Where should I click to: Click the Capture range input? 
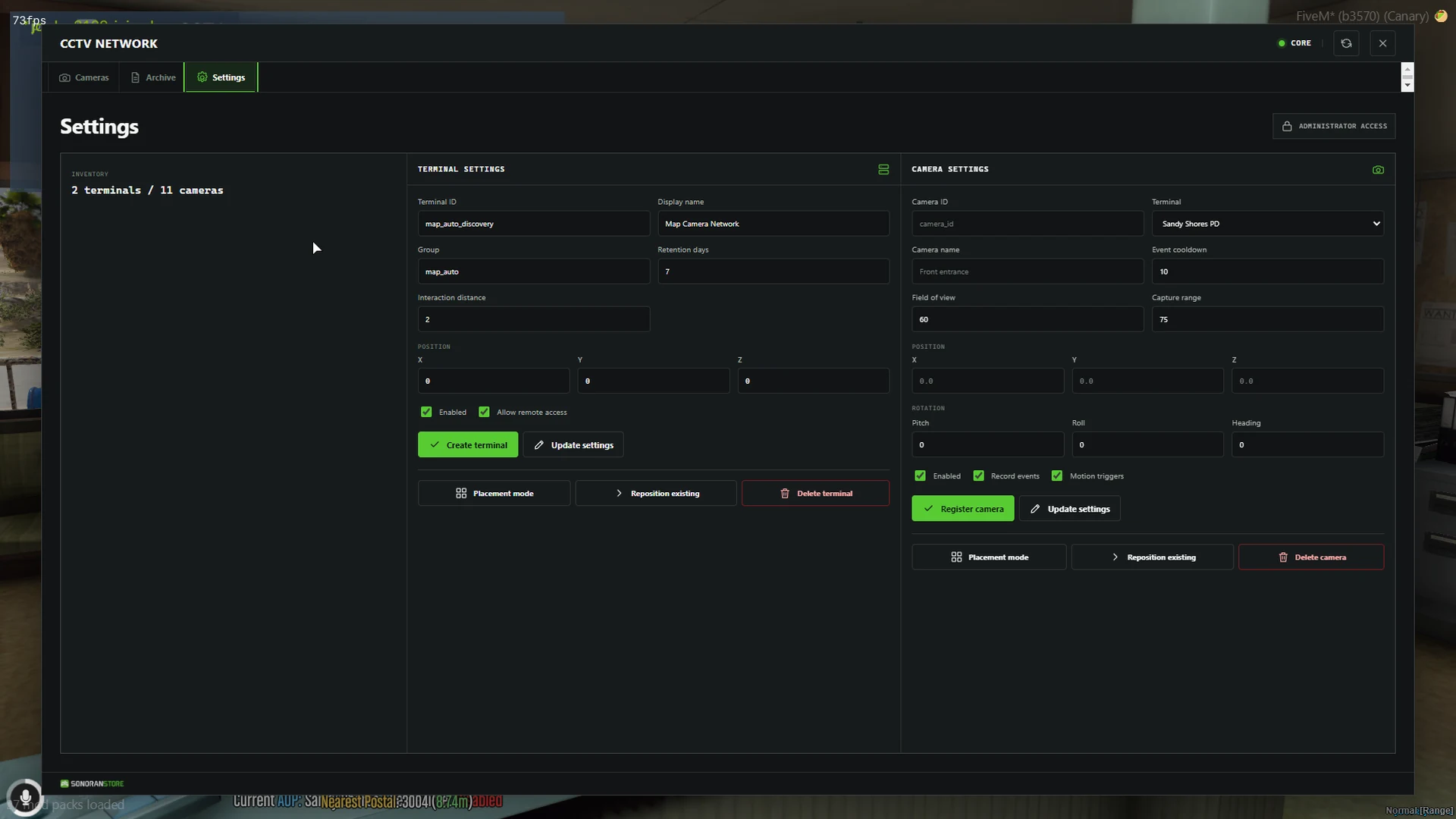click(x=1267, y=319)
